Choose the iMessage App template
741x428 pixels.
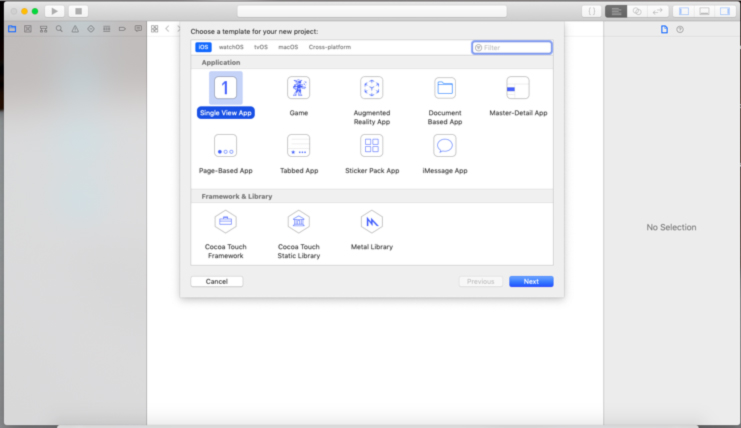[445, 147]
